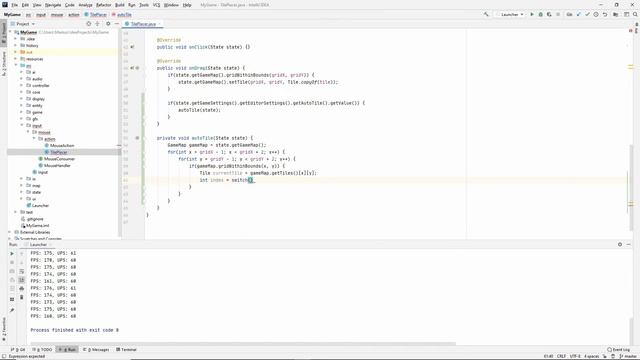Toggle scroll to end icon in Run console
Viewport: 640px width, 360px height.
[22, 280]
